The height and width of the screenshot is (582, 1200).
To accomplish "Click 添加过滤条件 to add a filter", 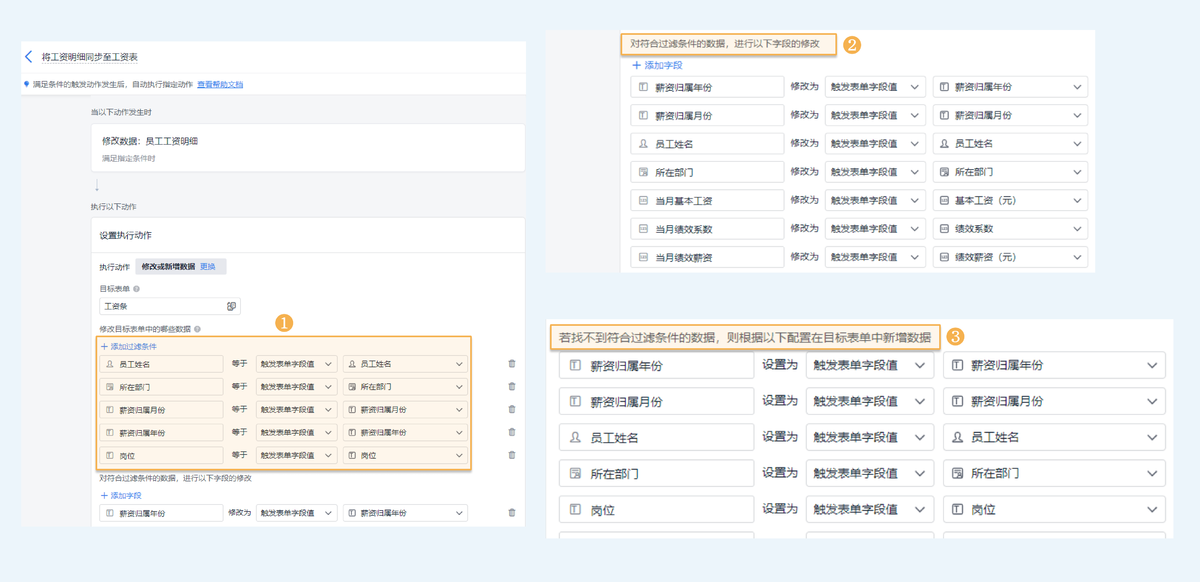I will coord(128,346).
